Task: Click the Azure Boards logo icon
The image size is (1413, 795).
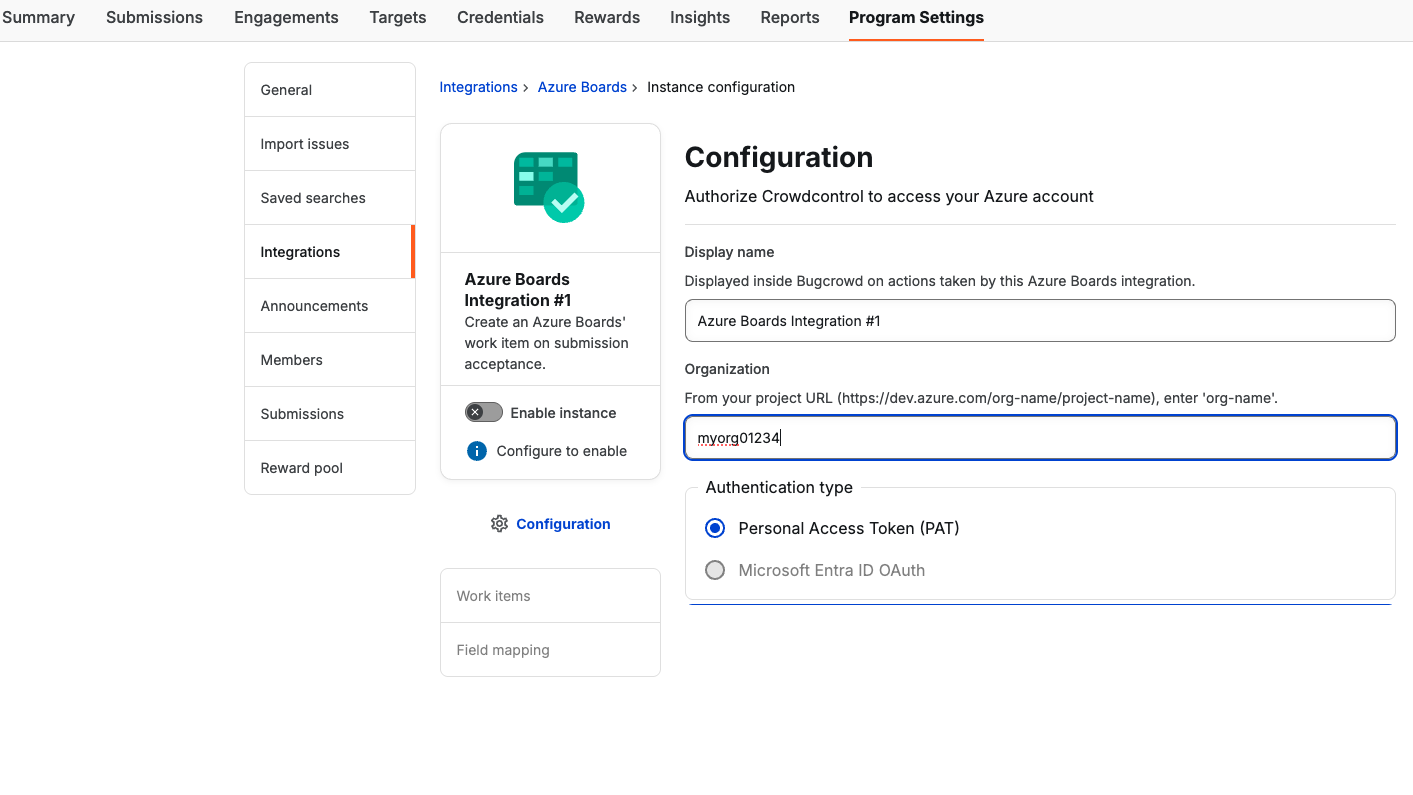Action: [549, 187]
